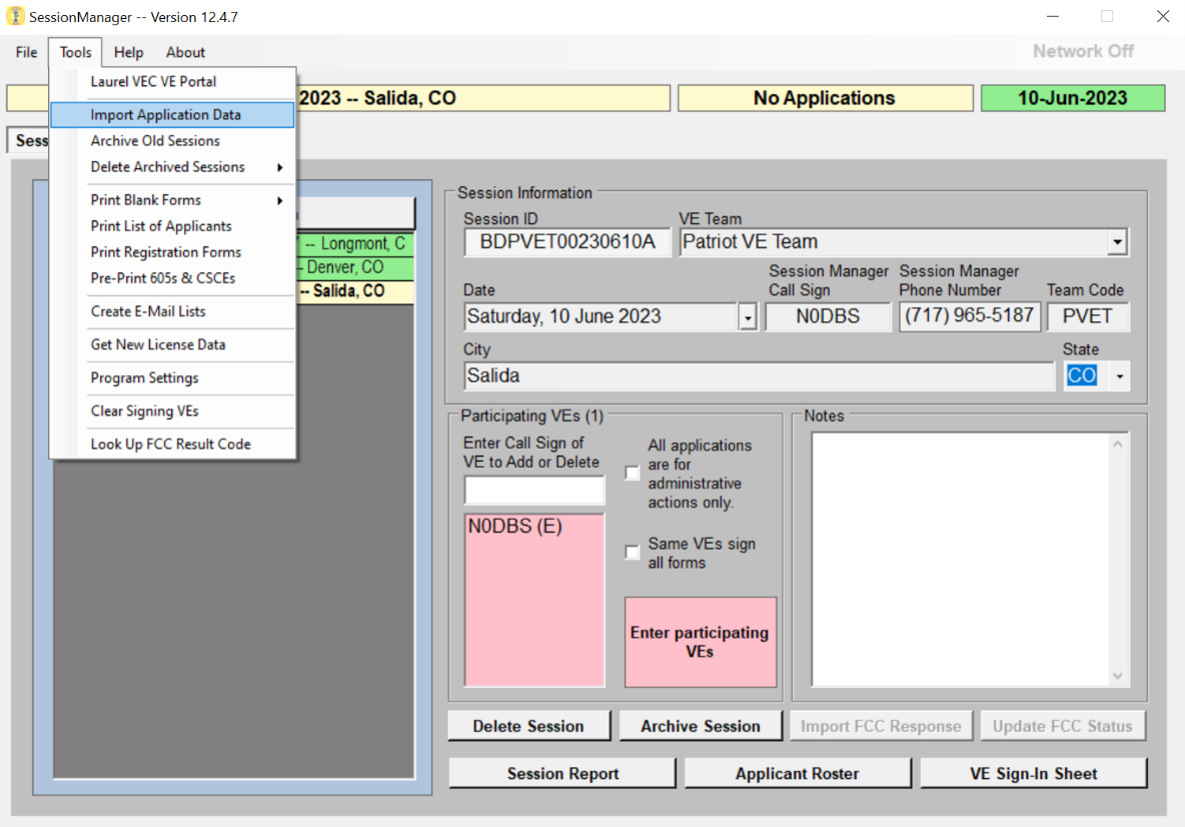The height and width of the screenshot is (827, 1185).
Task: Select Laurel VEC VE Portal menu item
Action: click(x=172, y=82)
